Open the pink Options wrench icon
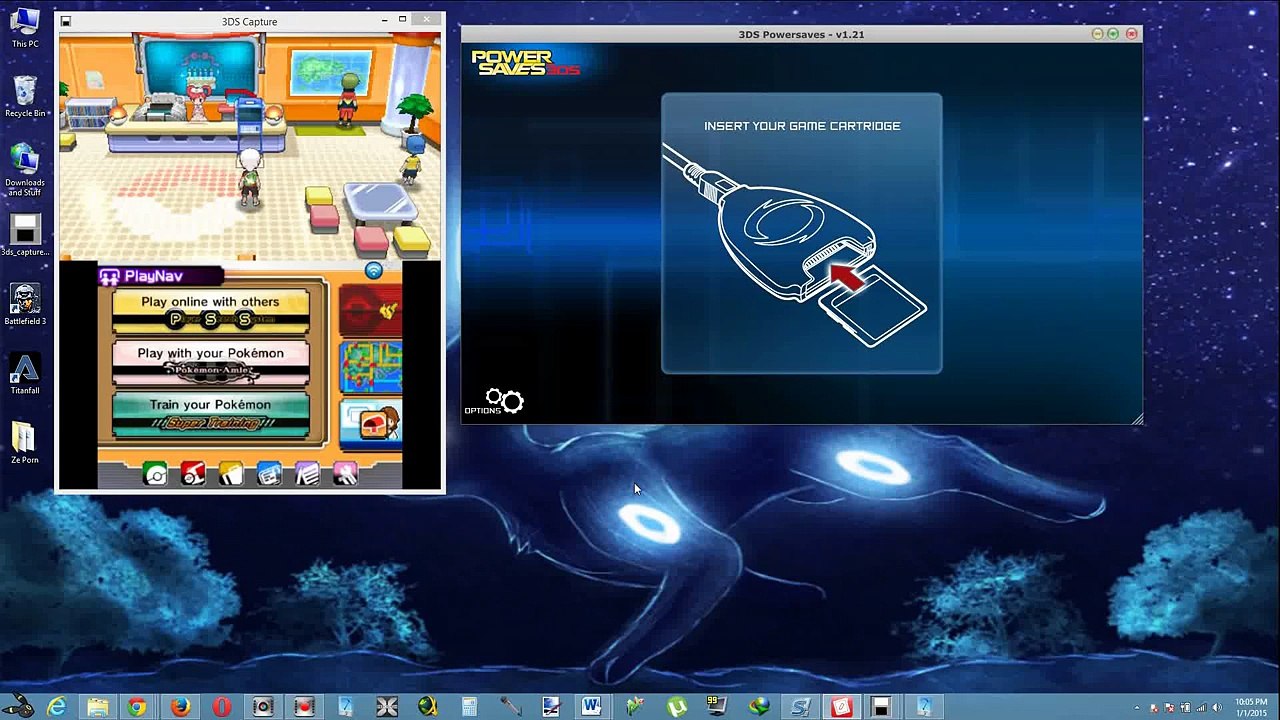The height and width of the screenshot is (720, 1280). (345, 474)
